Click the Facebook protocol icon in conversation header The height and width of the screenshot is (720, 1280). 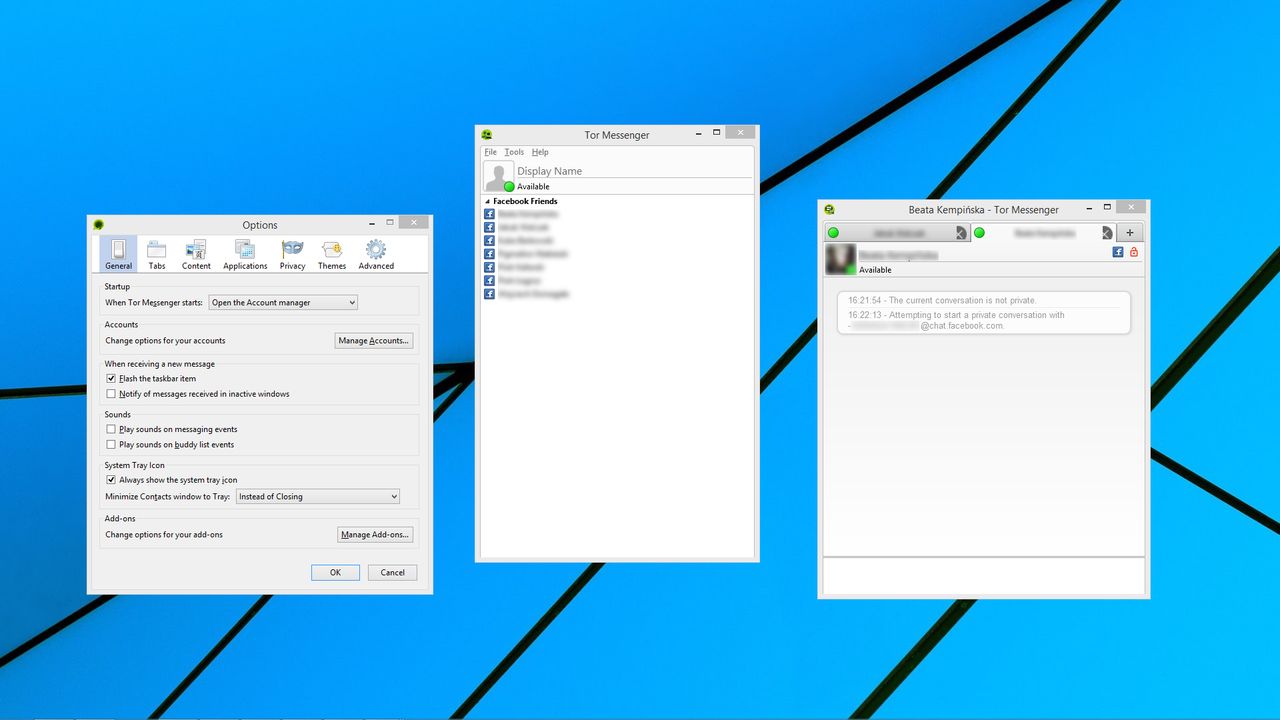(1118, 252)
